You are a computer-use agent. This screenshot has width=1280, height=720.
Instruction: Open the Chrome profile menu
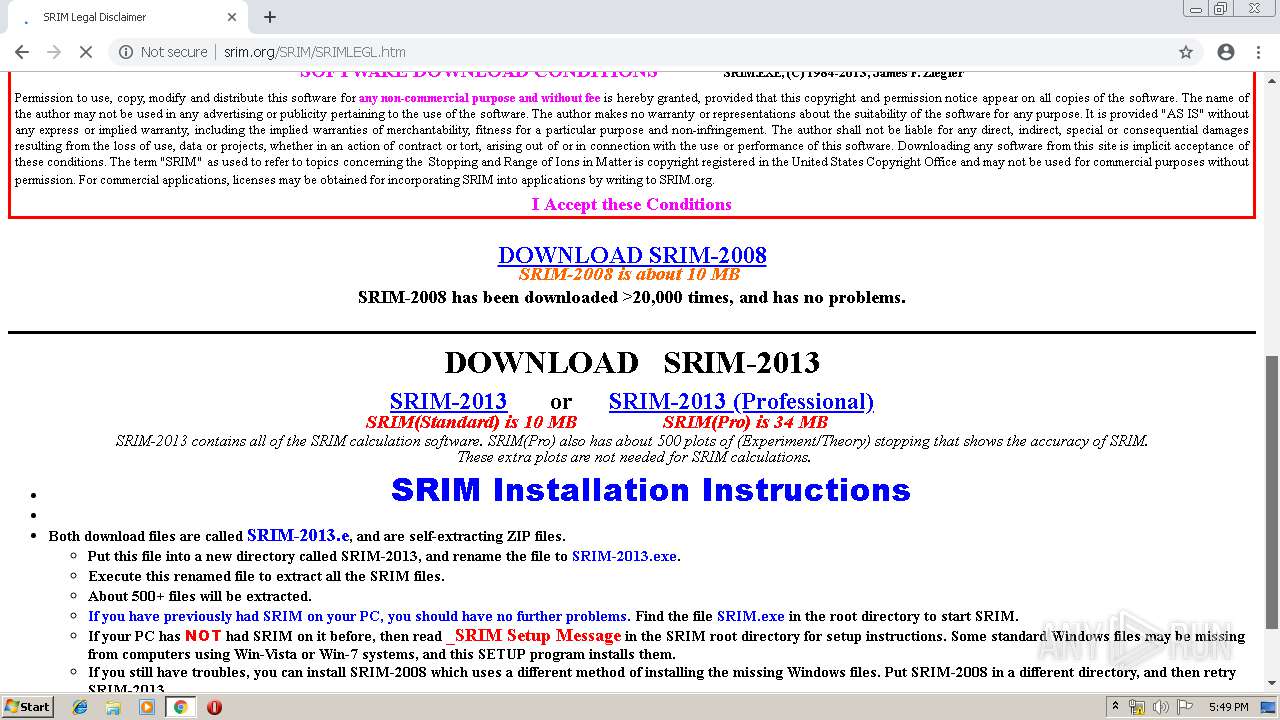pyautogui.click(x=1226, y=52)
